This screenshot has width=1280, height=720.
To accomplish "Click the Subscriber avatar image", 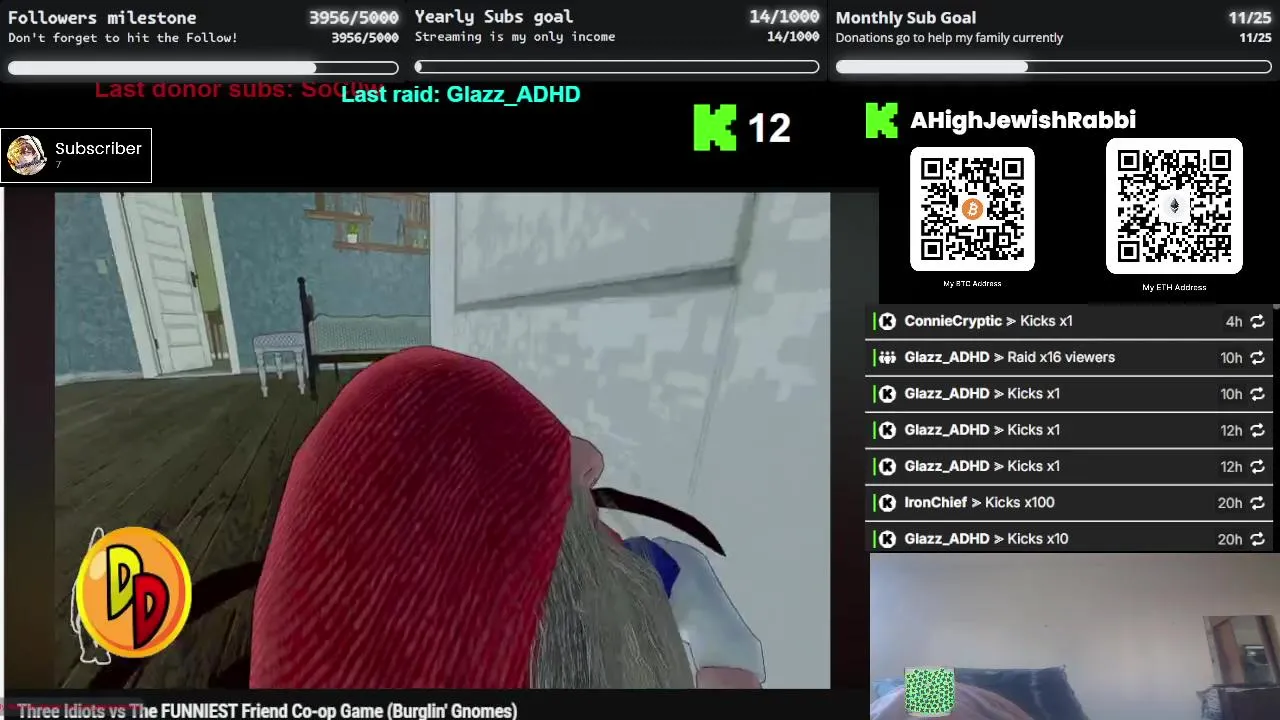I will [26, 155].
